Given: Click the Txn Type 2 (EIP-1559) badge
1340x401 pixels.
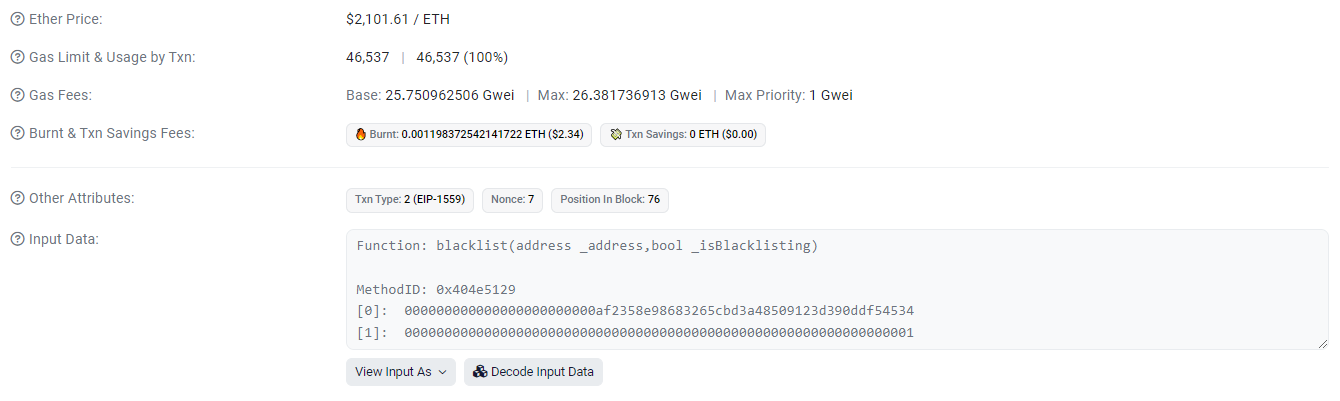Looking at the screenshot, I should click(410, 199).
